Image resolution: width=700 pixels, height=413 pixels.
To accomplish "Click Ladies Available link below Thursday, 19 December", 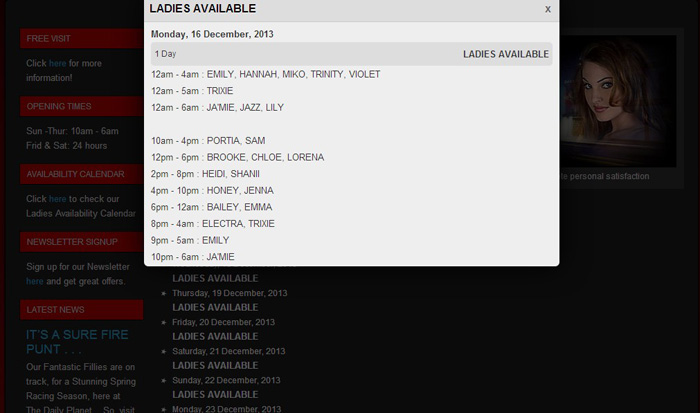I will (215, 307).
